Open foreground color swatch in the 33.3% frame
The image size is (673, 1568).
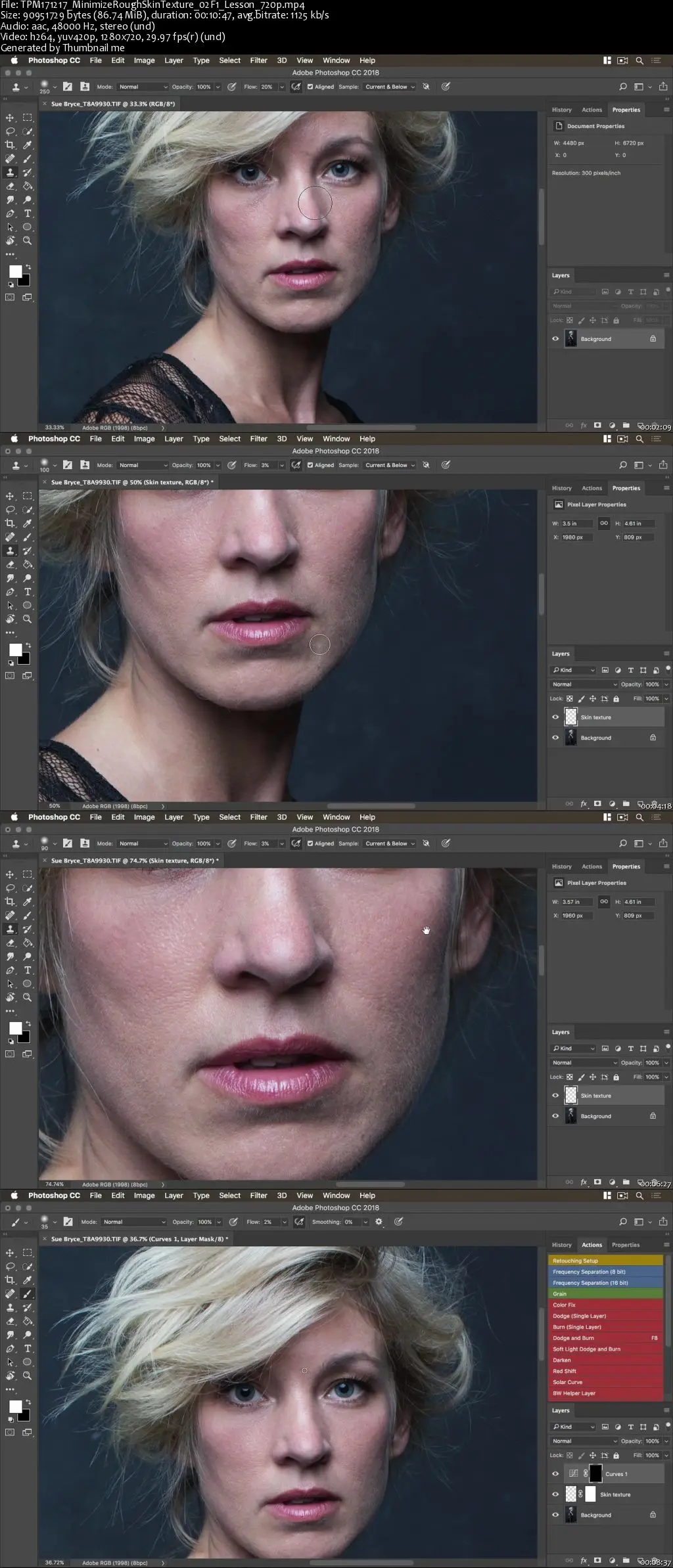(14, 271)
